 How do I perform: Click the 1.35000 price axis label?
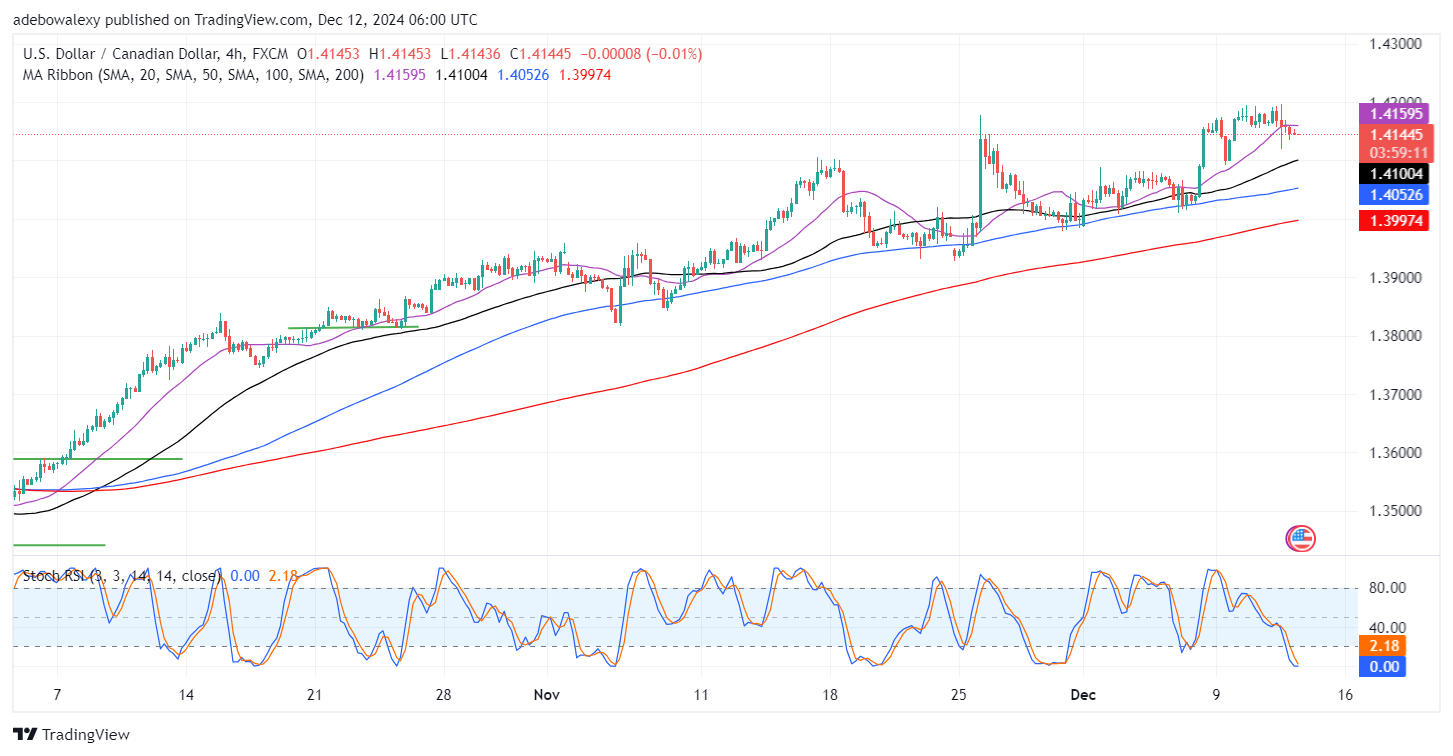click(x=1396, y=511)
